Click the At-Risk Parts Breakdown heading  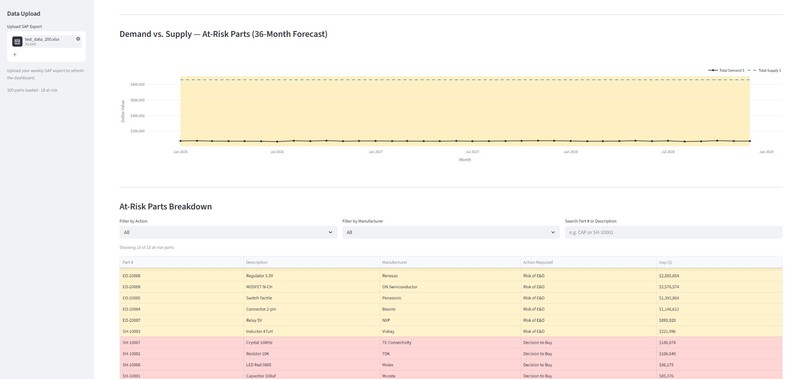coord(166,207)
